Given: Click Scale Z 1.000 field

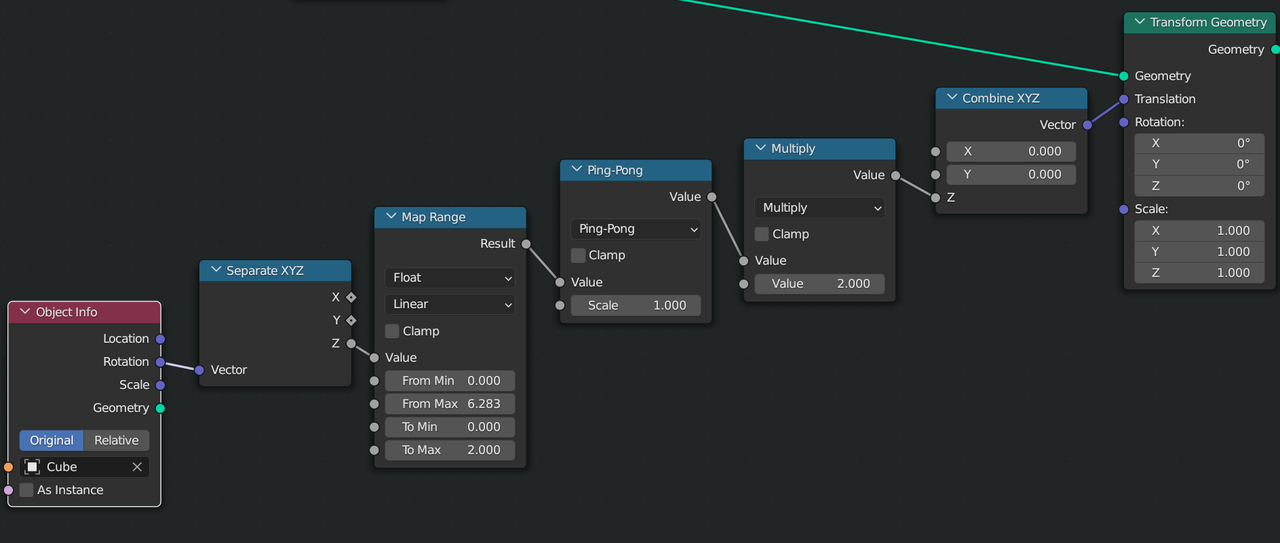Looking at the screenshot, I should point(1199,272).
